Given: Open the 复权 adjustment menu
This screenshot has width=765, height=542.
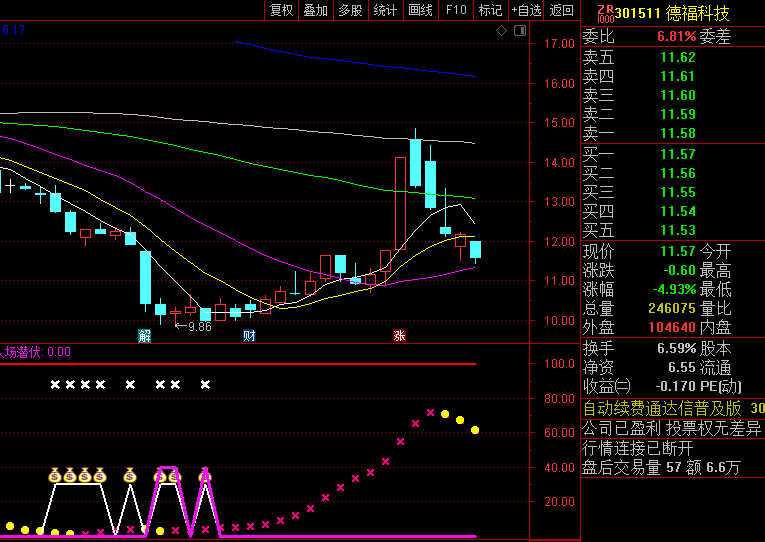Looking at the screenshot, I should [x=282, y=10].
